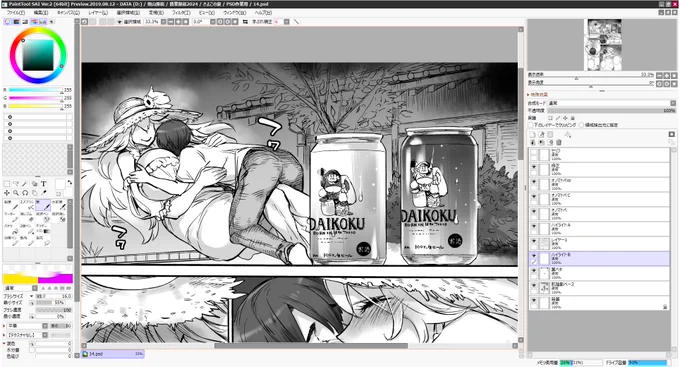Enable 下のレイヤーでクリッピング checkbox
This screenshot has height=367, width=680.
point(530,125)
